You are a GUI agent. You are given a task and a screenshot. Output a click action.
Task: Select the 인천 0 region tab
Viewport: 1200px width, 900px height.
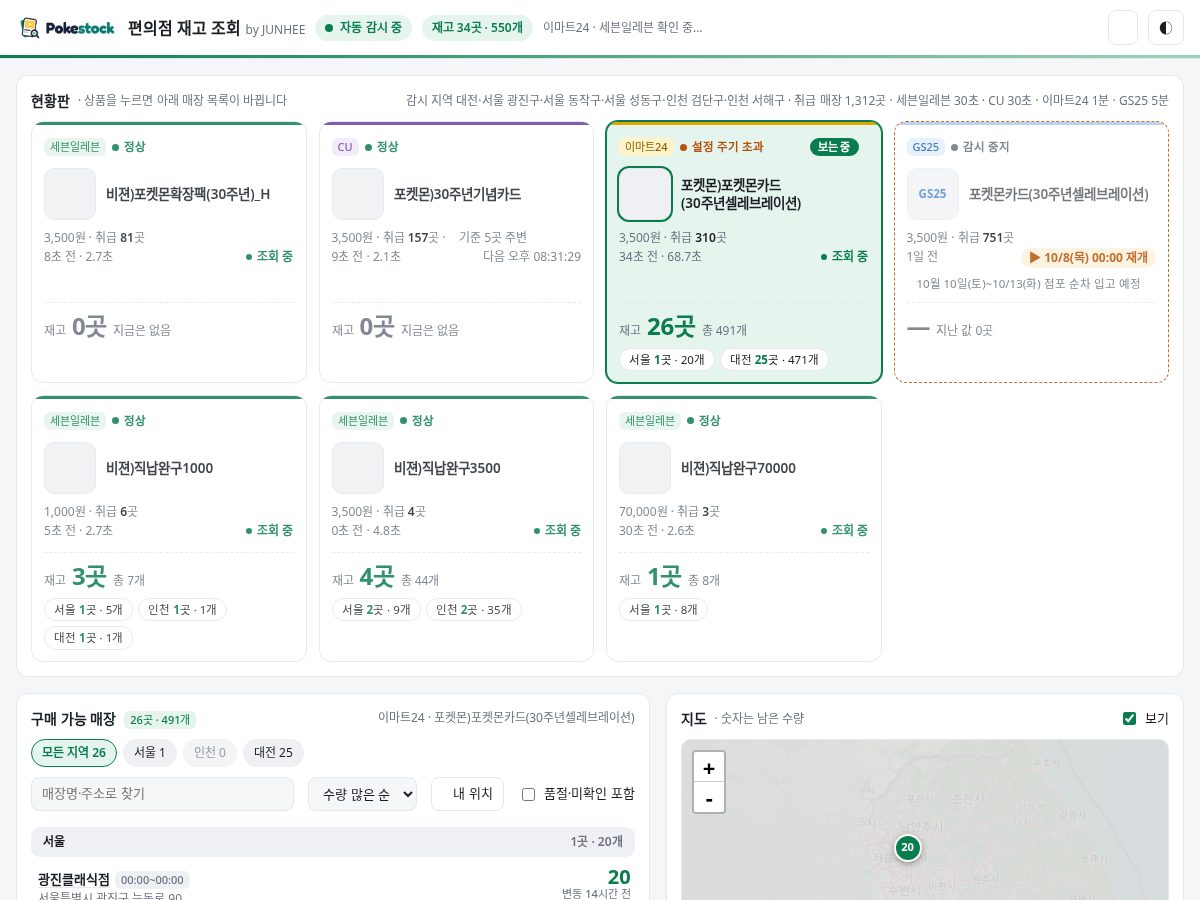[210, 752]
